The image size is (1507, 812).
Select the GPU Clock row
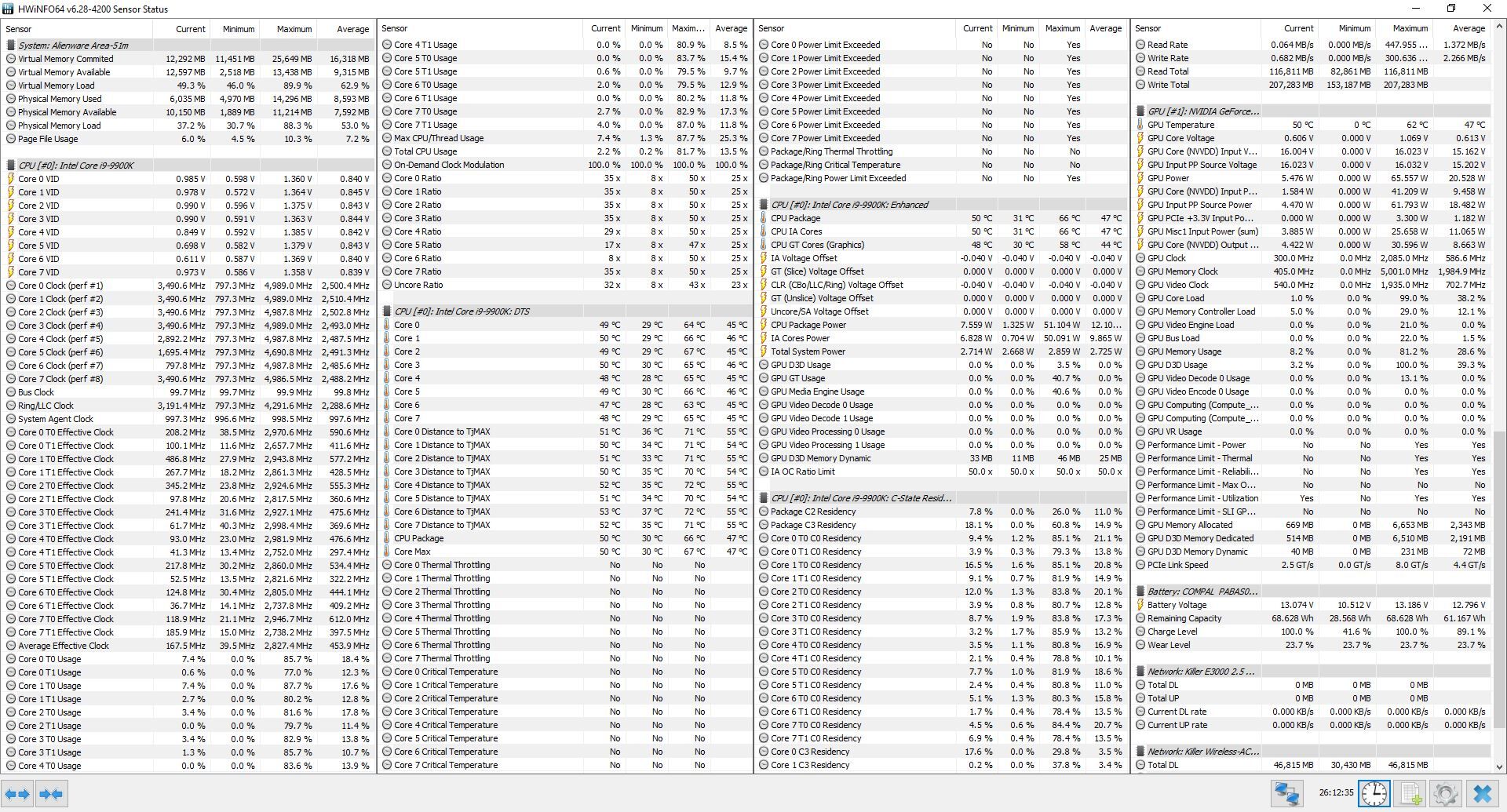pyautogui.click(x=1312, y=258)
